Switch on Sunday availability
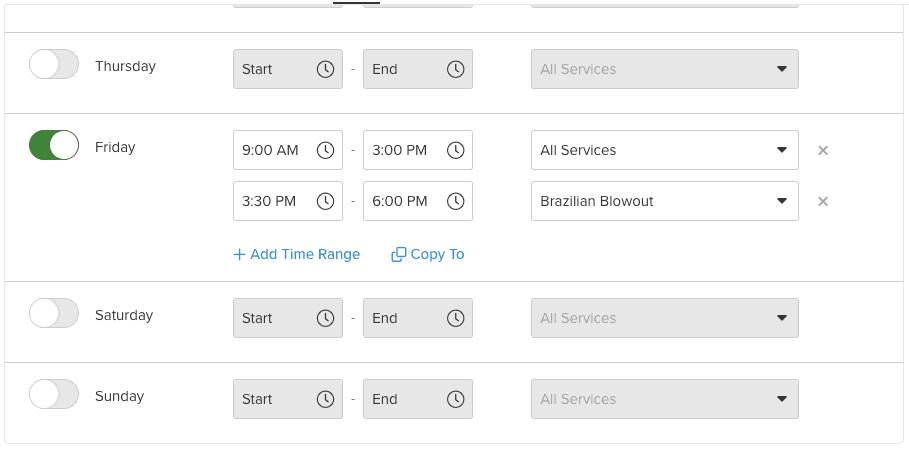Image resolution: width=909 pixels, height=451 pixels. (x=54, y=395)
